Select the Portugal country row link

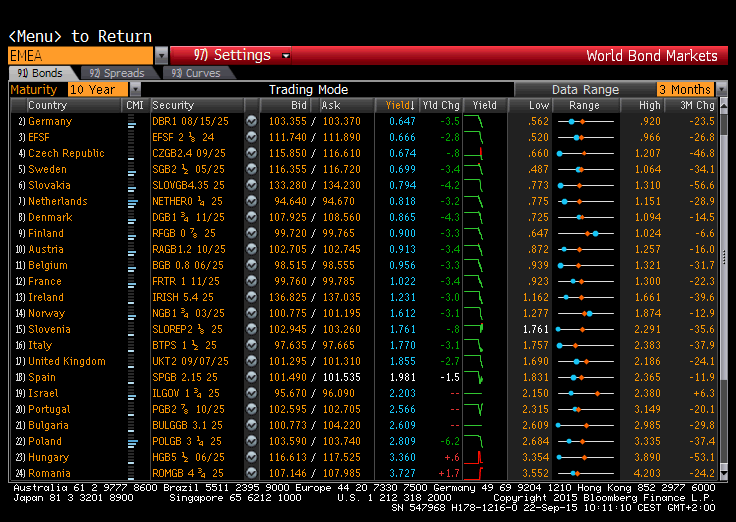(x=49, y=409)
